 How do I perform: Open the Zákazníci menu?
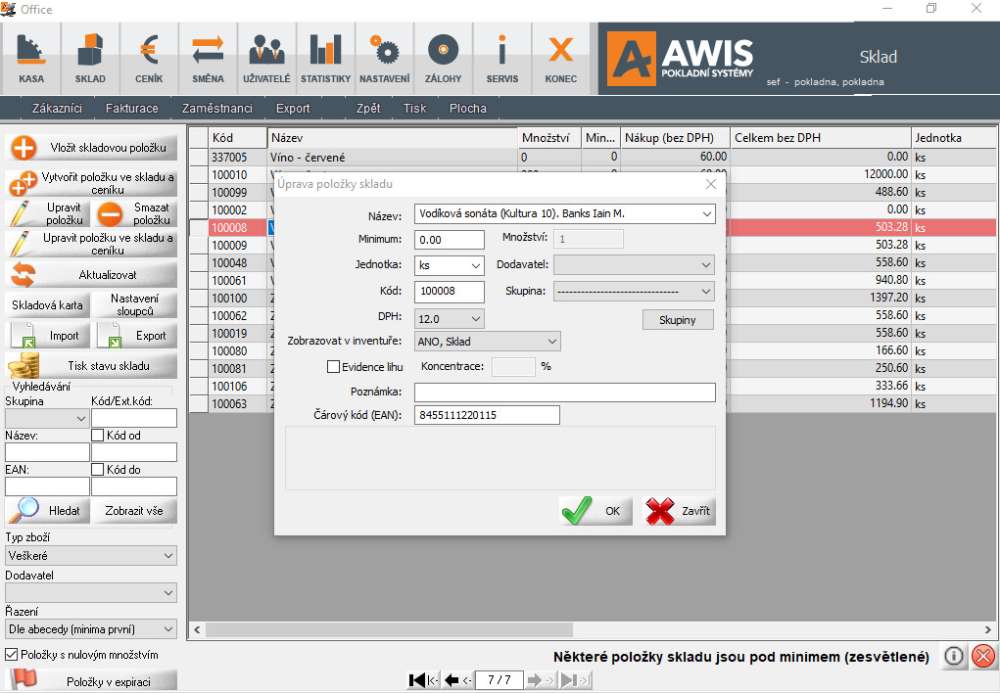(x=57, y=108)
